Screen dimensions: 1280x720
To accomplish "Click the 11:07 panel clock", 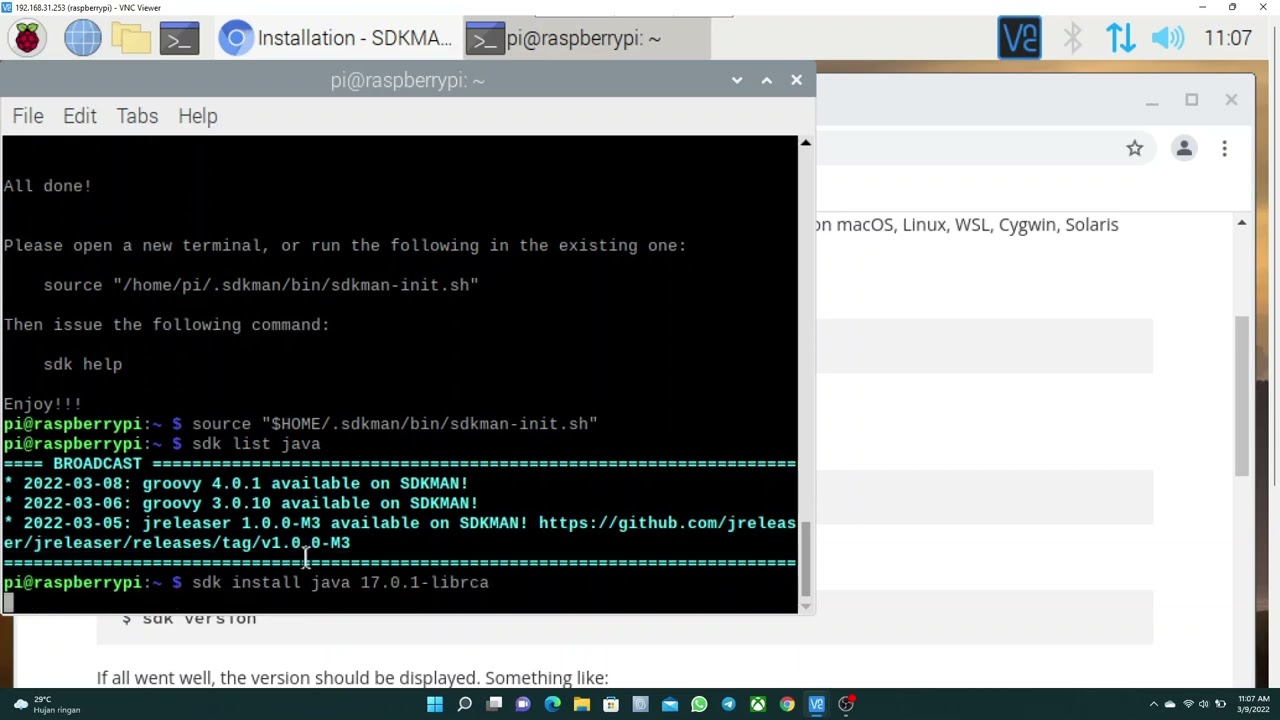I will coord(1228,38).
